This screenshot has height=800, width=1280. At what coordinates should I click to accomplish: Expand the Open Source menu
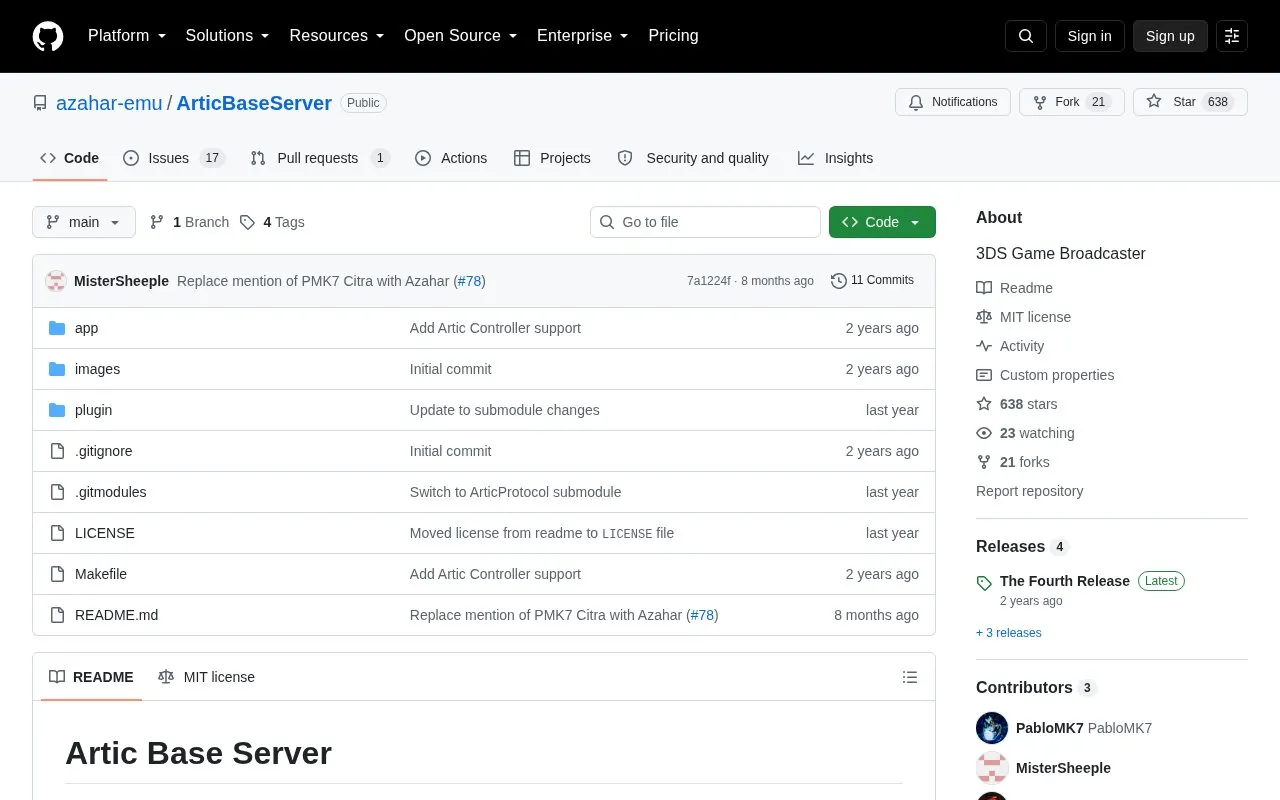point(461,36)
